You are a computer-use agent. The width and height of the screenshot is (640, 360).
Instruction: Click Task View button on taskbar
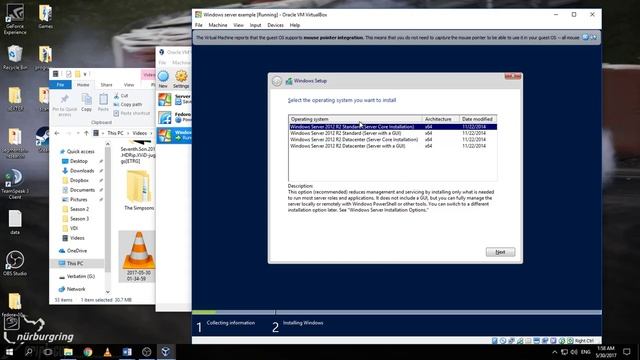[x=48, y=352]
